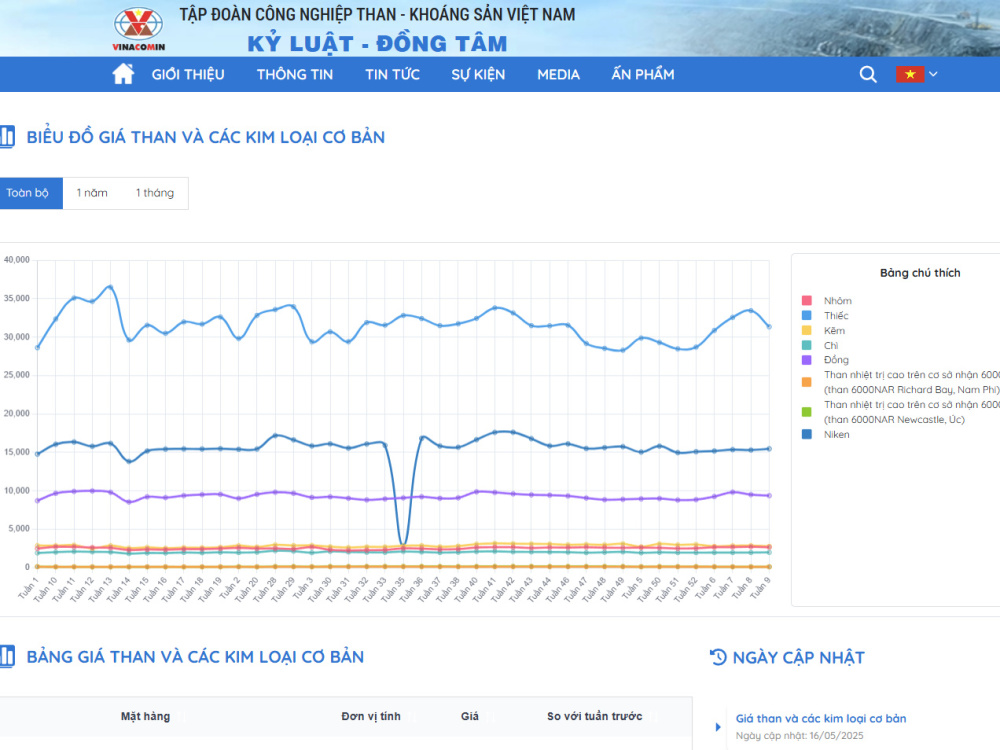The width and height of the screenshot is (1000, 750).
Task: Toggle Richard Bay coal orange swatch
Action: click(807, 382)
